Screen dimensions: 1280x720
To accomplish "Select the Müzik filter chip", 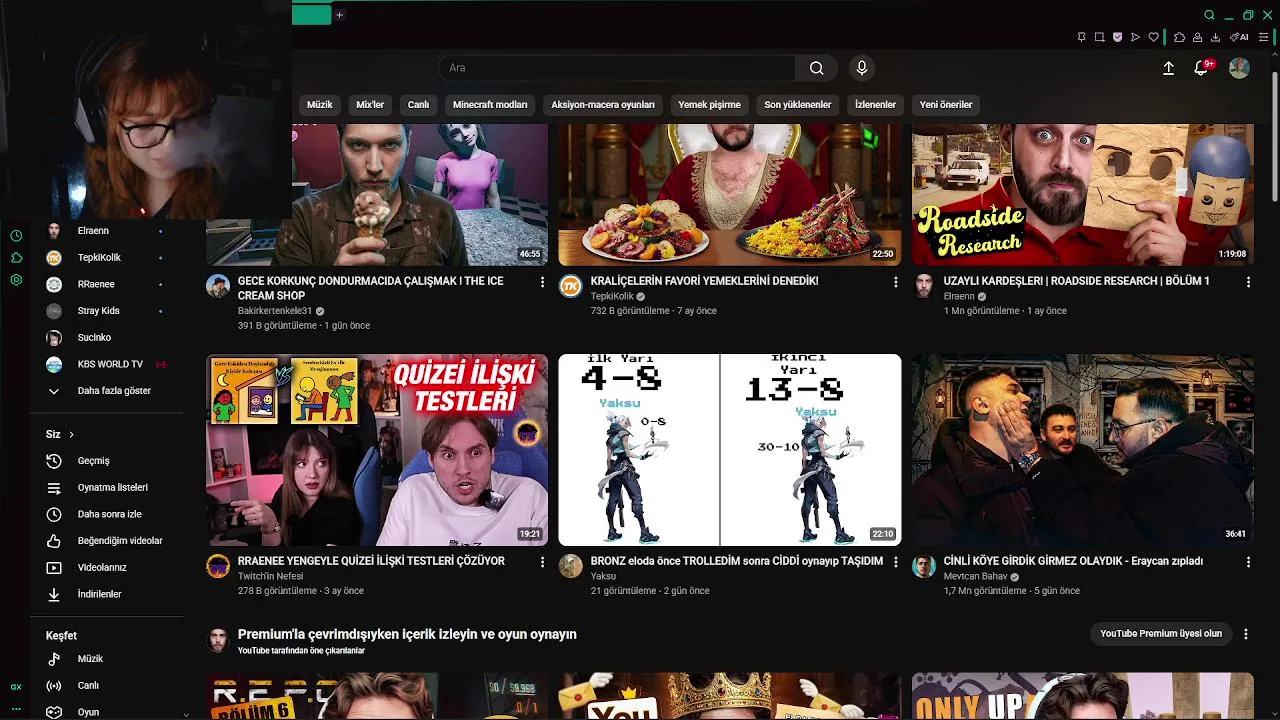I will 320,104.
